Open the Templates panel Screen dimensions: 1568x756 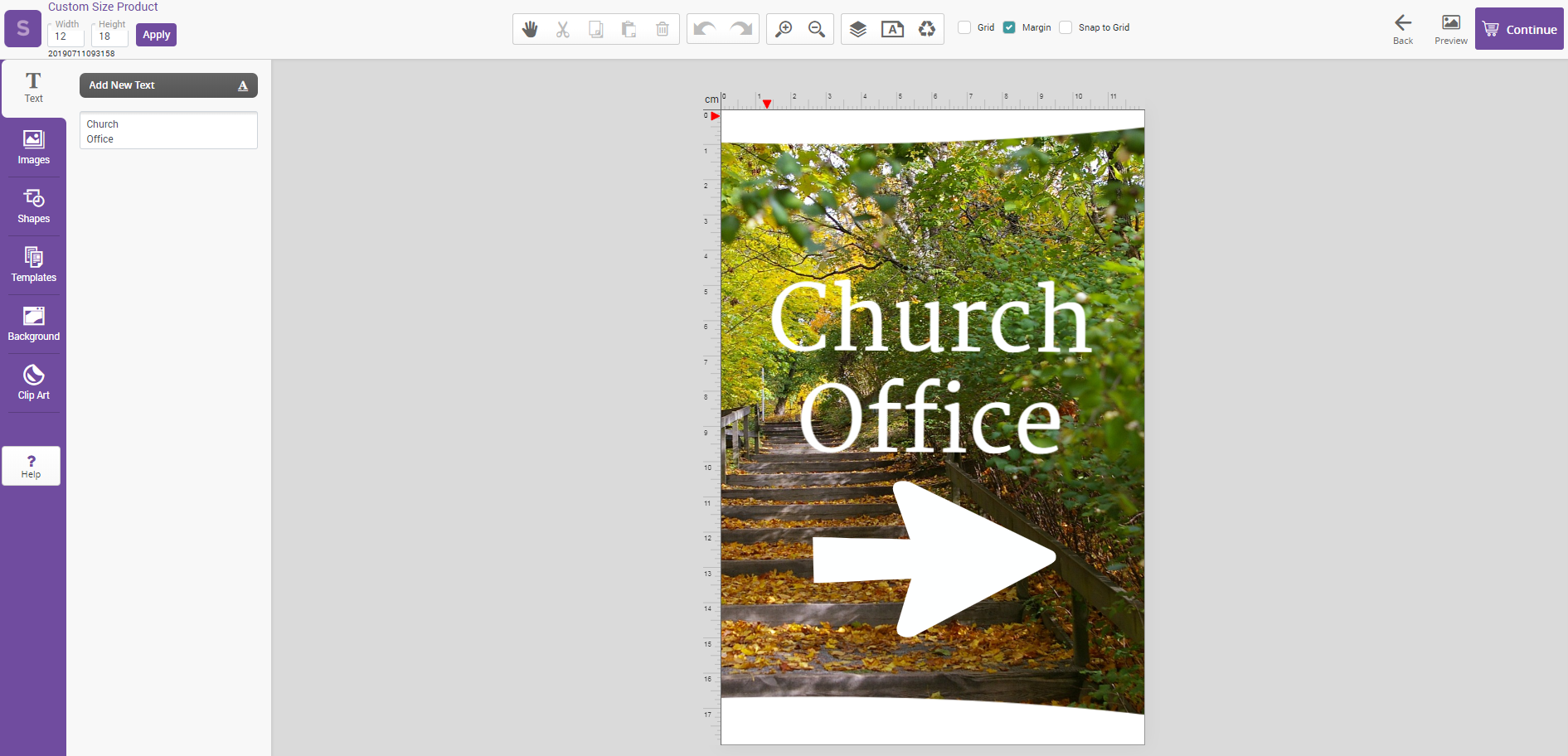point(33,265)
